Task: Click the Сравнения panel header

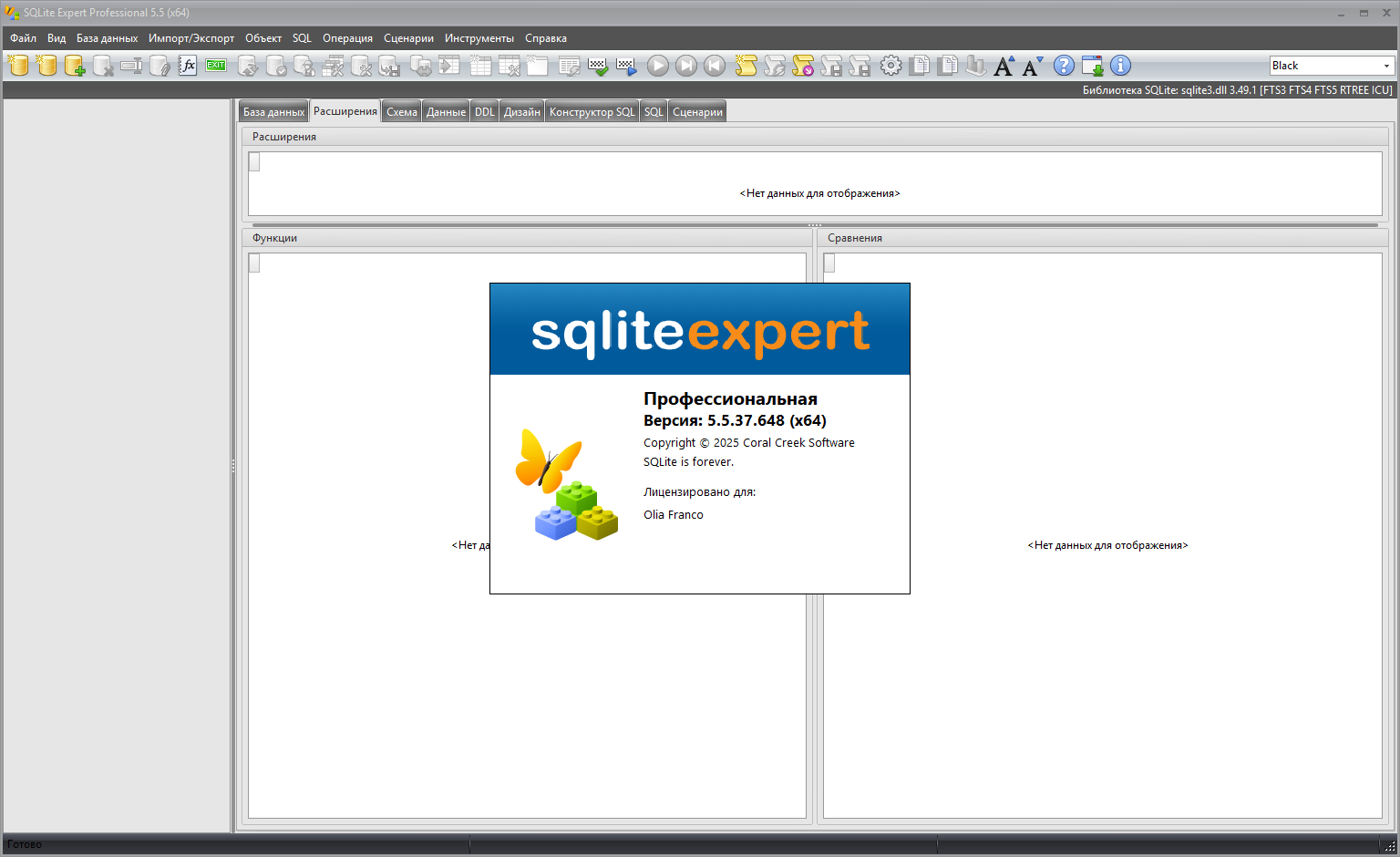Action: pyautogui.click(x=1103, y=238)
